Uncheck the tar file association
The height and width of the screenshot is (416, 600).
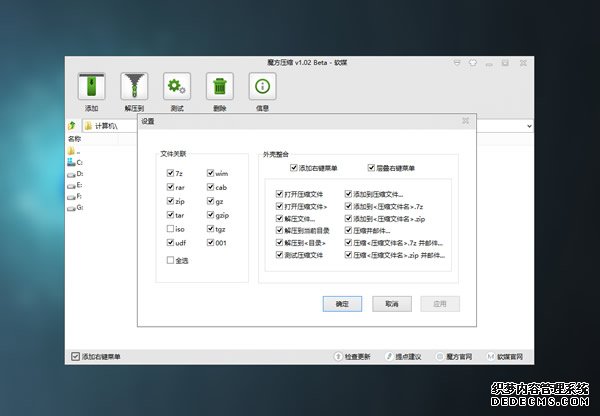[x=171, y=215]
